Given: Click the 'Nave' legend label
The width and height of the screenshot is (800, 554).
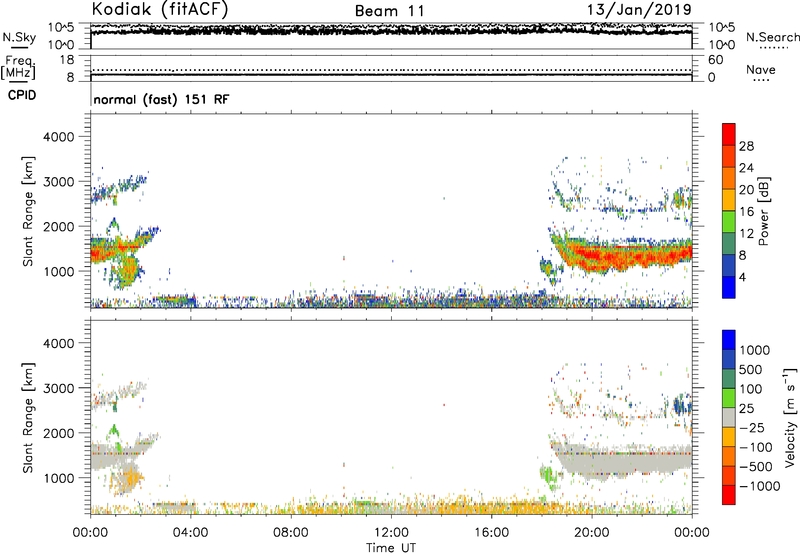Looking at the screenshot, I should [x=761, y=70].
